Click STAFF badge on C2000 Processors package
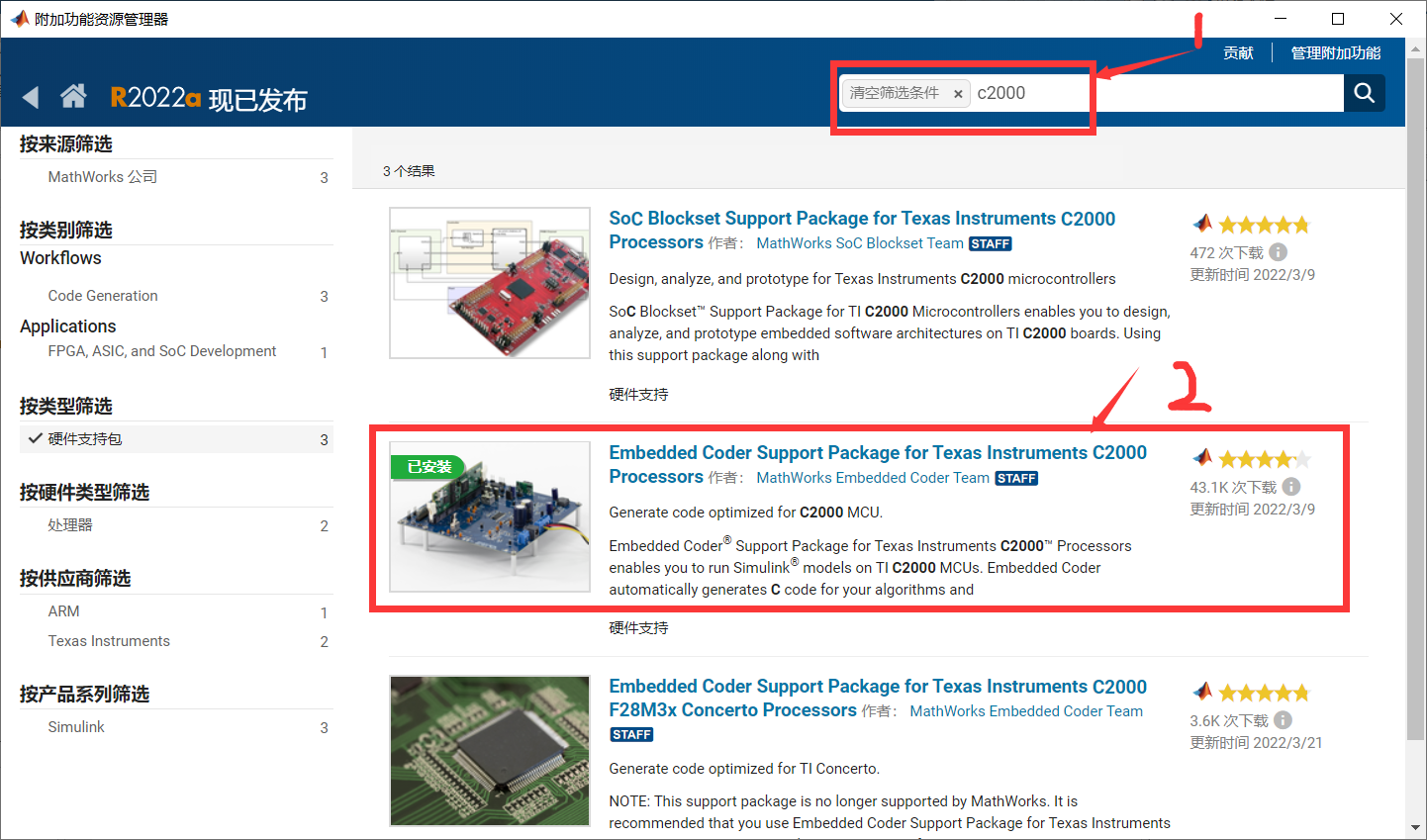 tap(1016, 479)
